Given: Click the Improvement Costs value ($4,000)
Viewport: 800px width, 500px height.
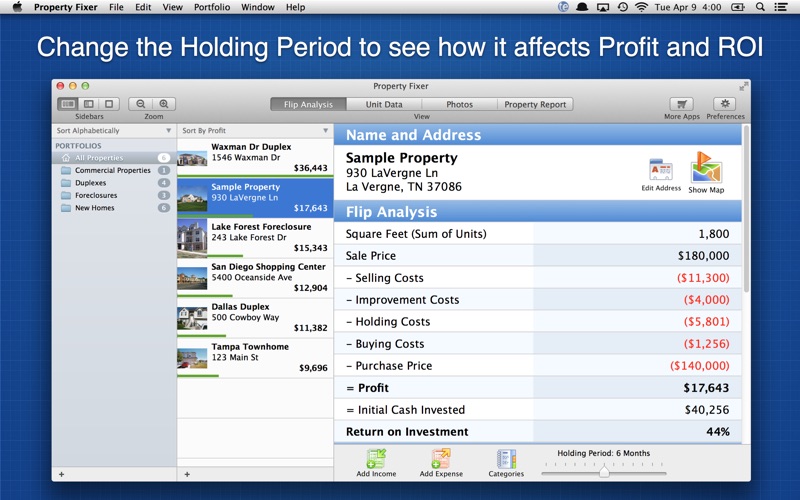Looking at the screenshot, I should (707, 300).
